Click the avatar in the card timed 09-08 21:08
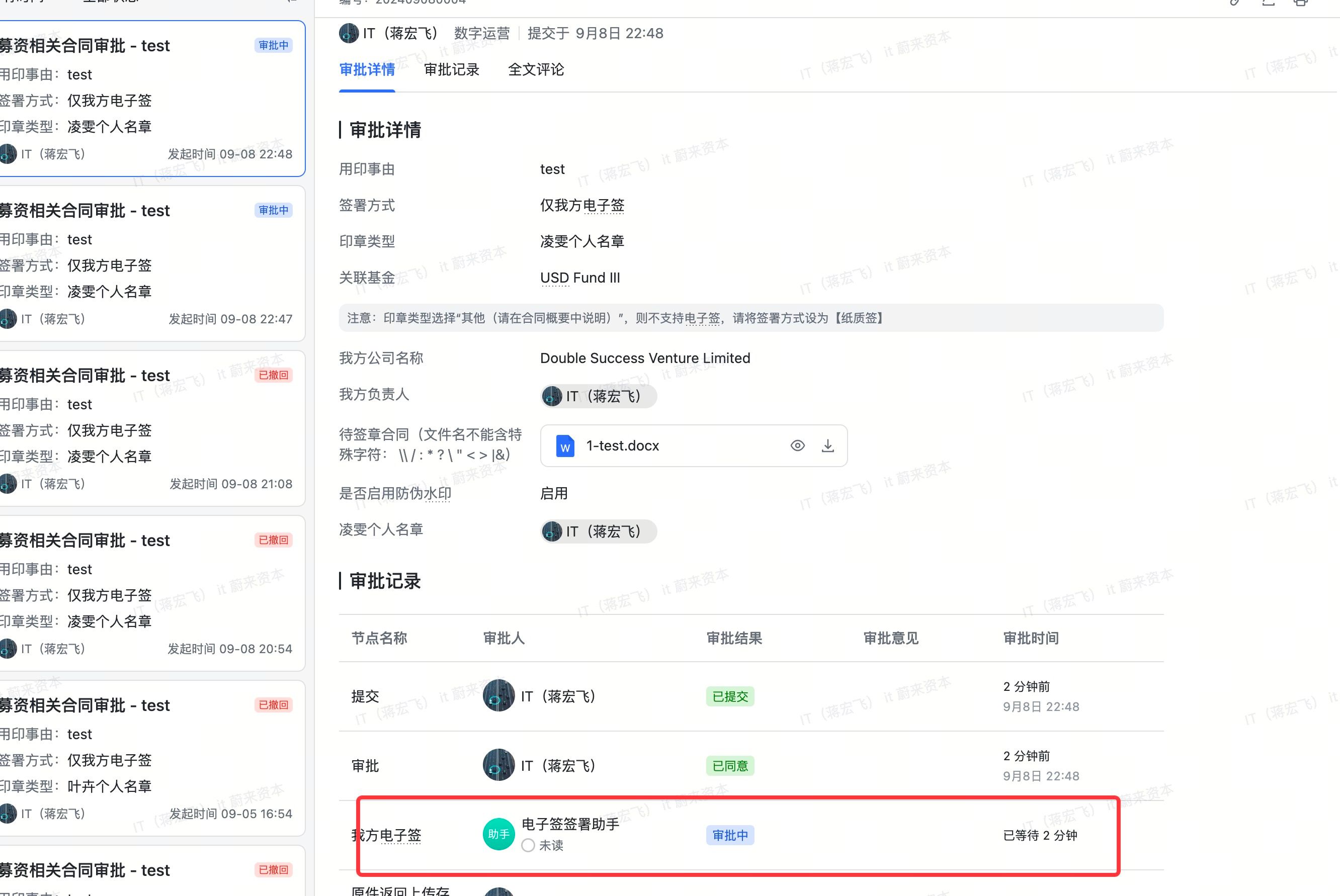The height and width of the screenshot is (896, 1340). point(8,484)
